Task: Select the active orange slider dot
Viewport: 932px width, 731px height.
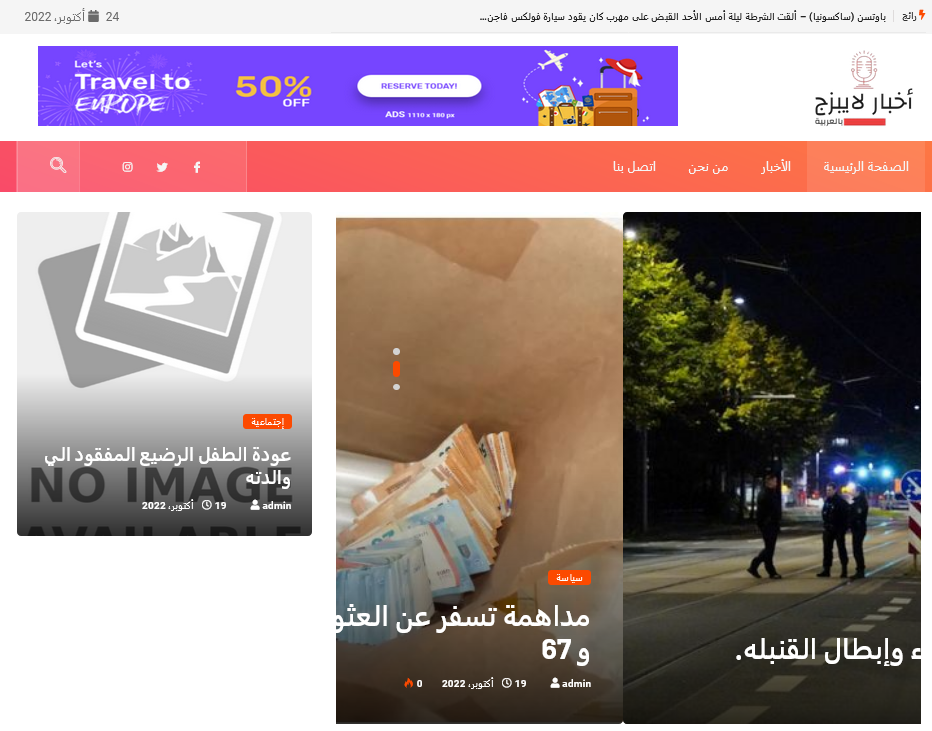Action: [396, 370]
